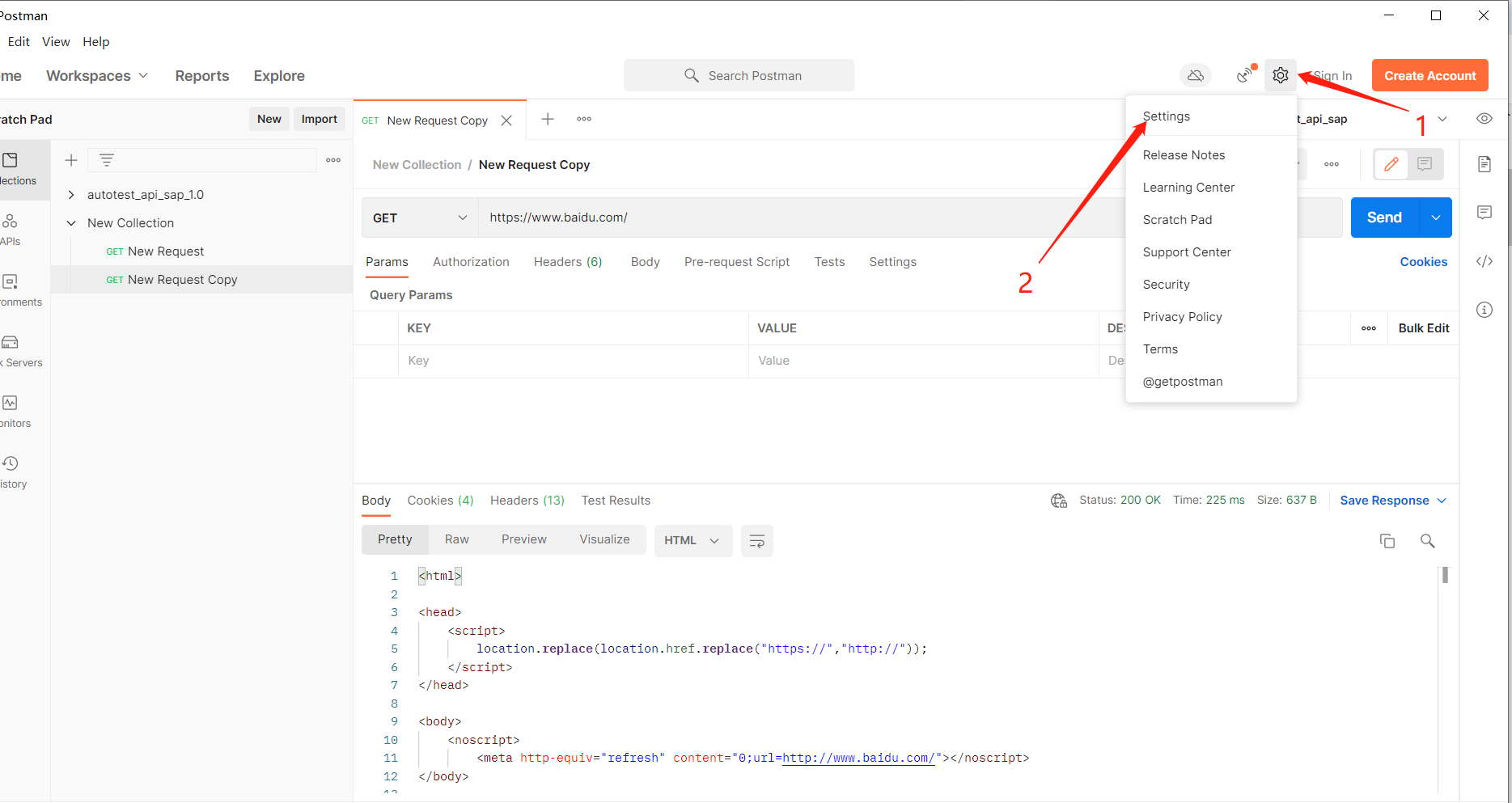Screen dimensions: 1512x803
Task: Switch to comment mode icon
Action: pyautogui.click(x=1425, y=164)
